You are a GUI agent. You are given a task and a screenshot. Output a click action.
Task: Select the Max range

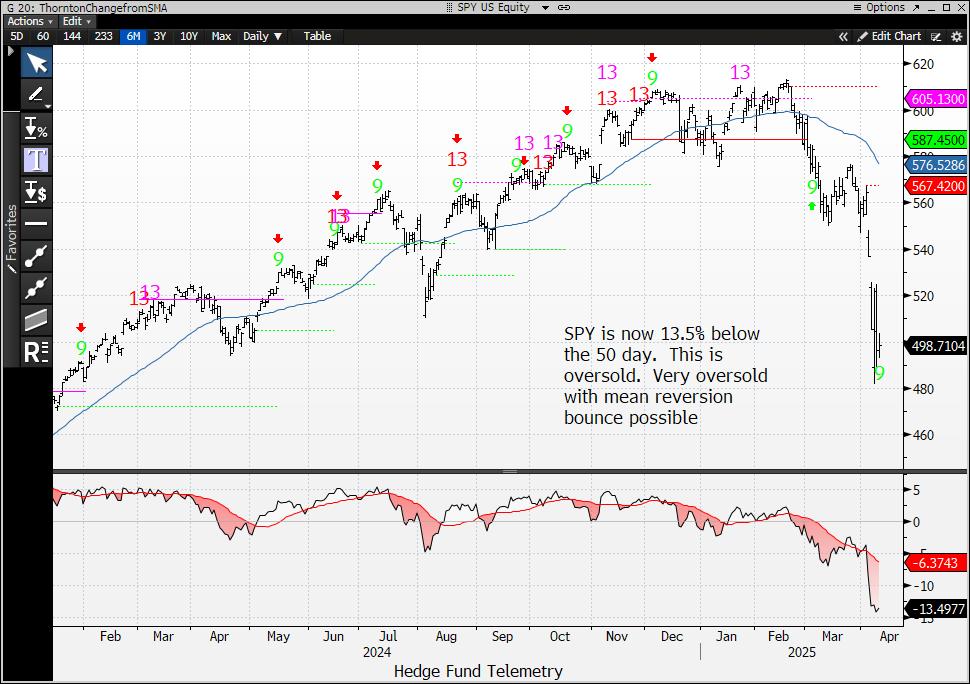coord(221,36)
